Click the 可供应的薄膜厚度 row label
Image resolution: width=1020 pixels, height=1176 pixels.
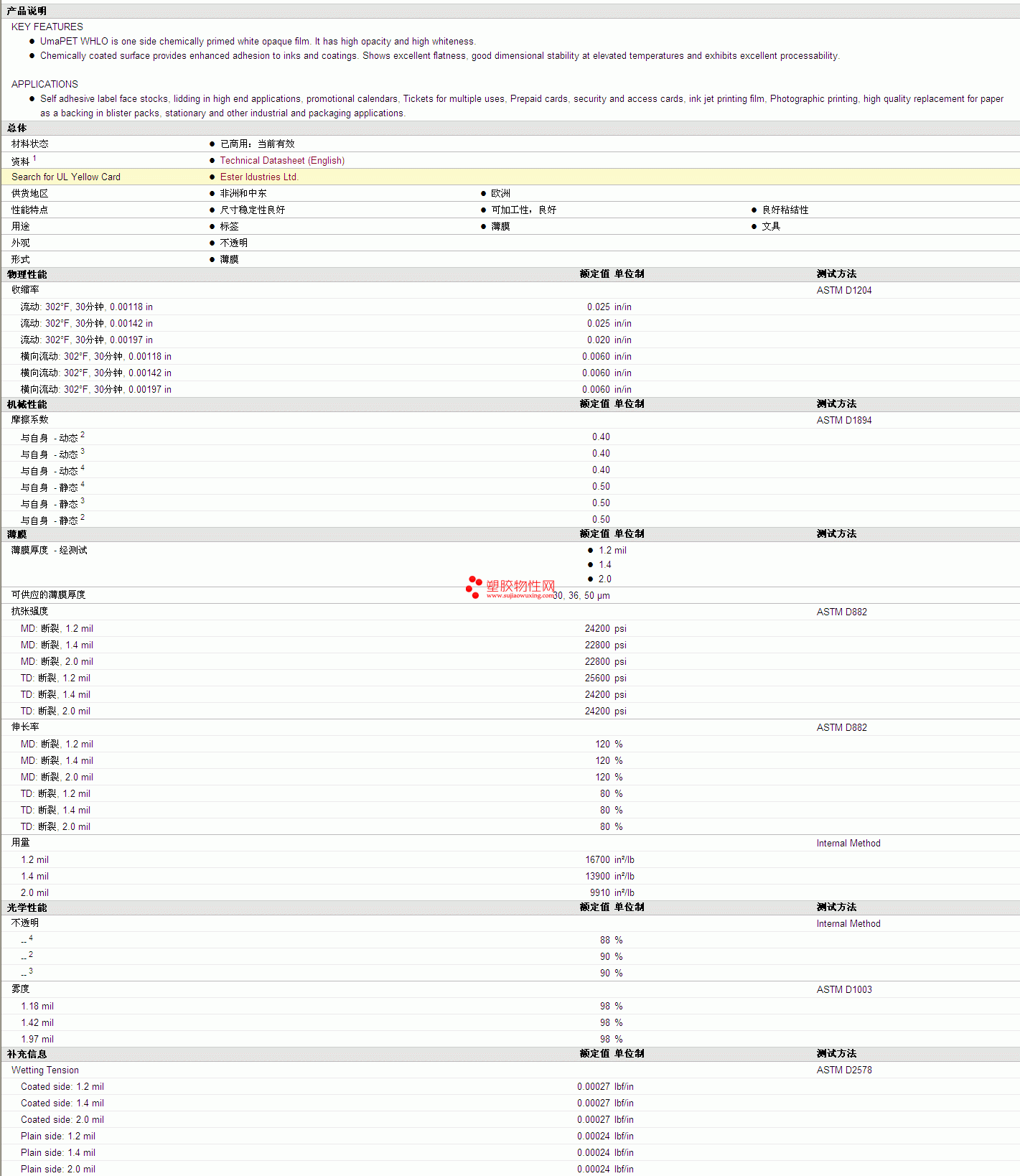pos(49,595)
